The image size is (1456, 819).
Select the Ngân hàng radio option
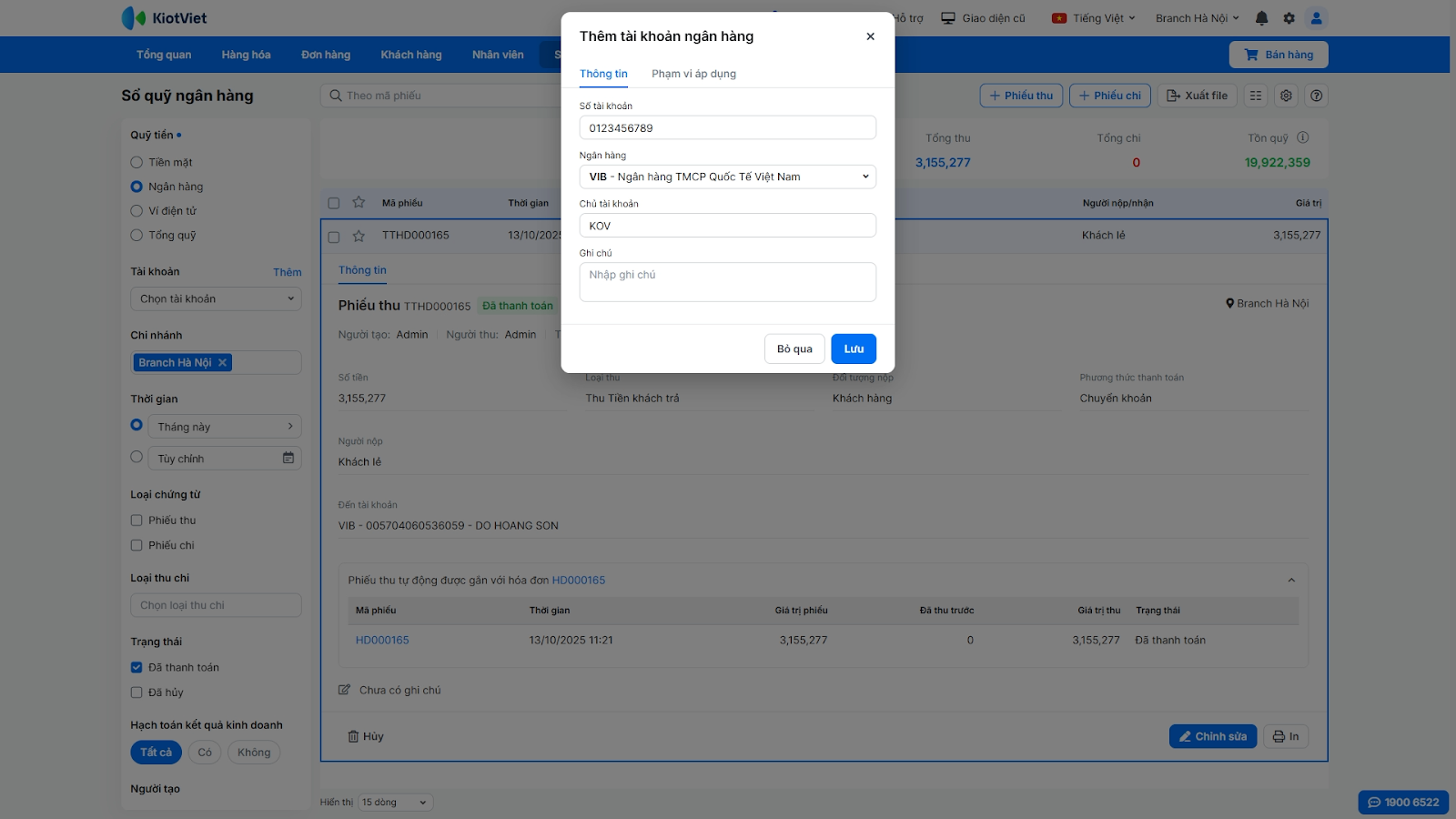point(136,187)
